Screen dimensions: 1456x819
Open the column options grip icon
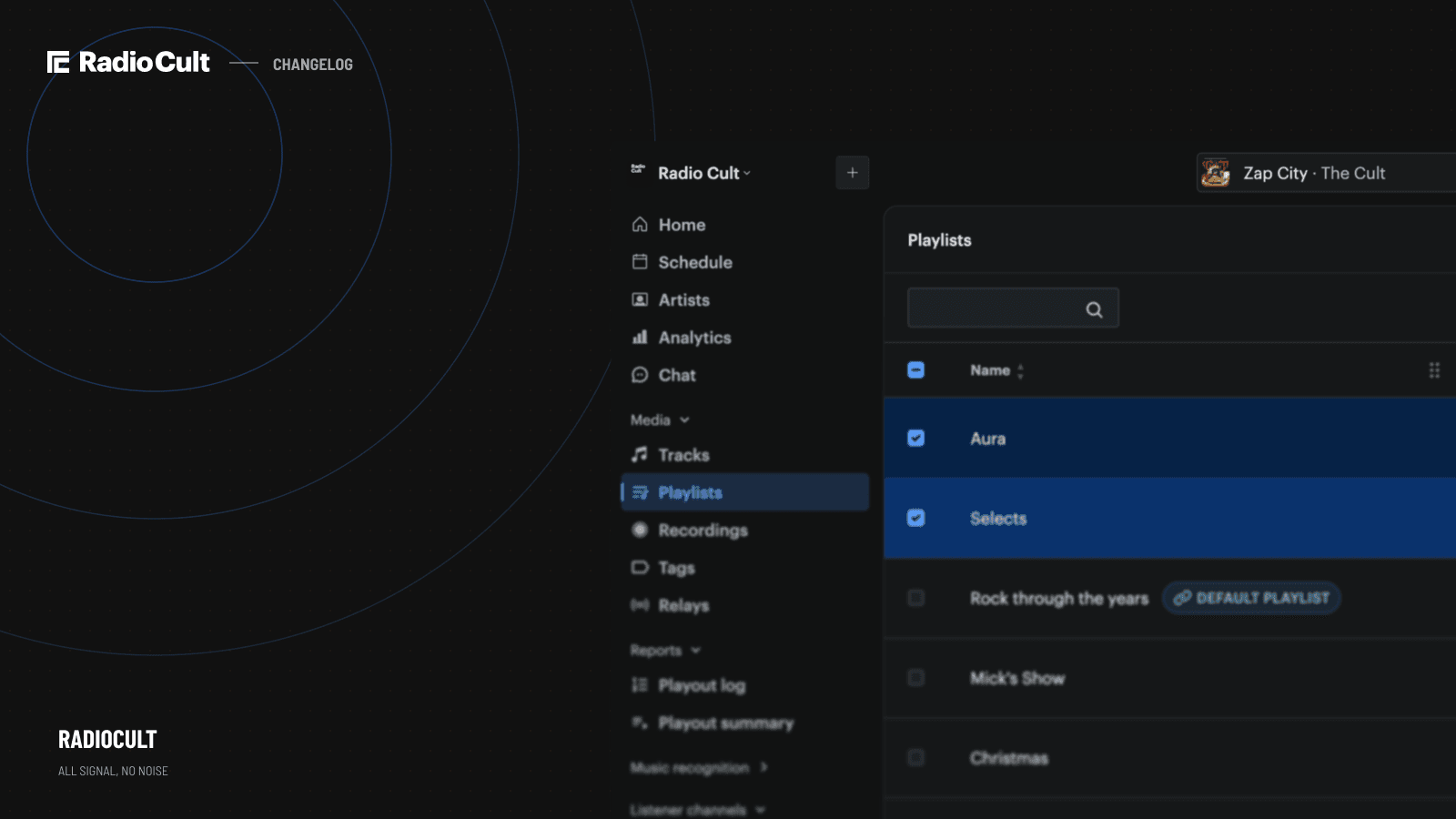pyautogui.click(x=1434, y=370)
